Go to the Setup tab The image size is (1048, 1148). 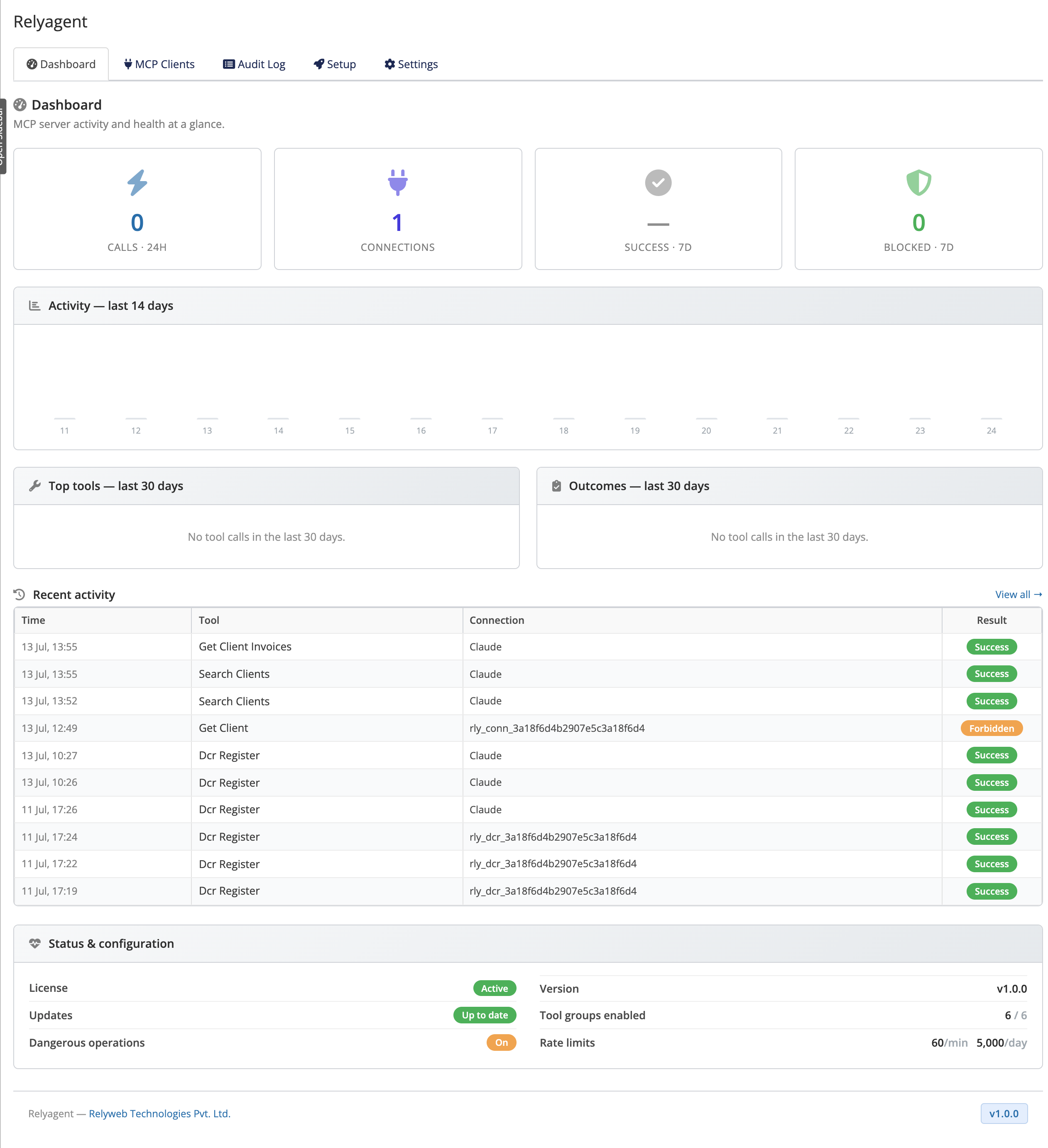335,64
